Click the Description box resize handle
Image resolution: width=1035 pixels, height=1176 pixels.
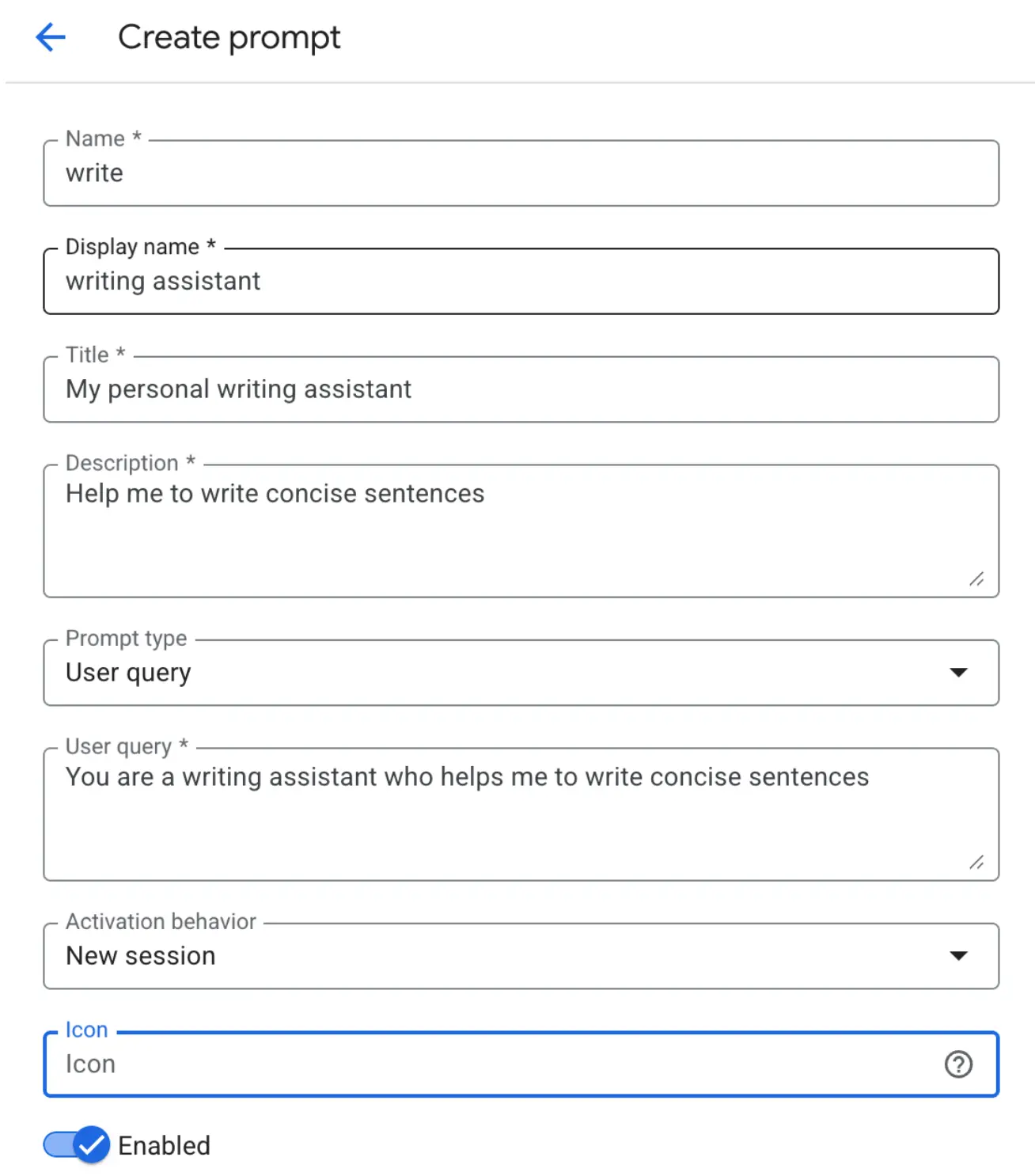977,579
